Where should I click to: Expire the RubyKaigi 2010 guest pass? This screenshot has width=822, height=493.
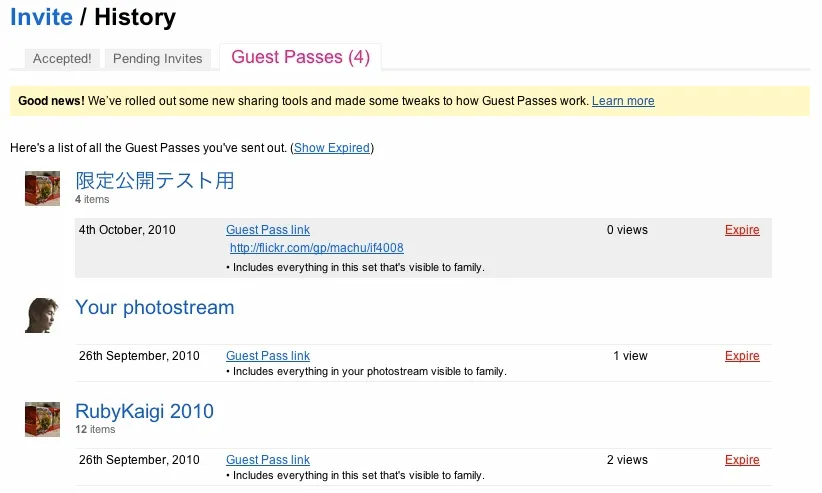pyautogui.click(x=742, y=460)
